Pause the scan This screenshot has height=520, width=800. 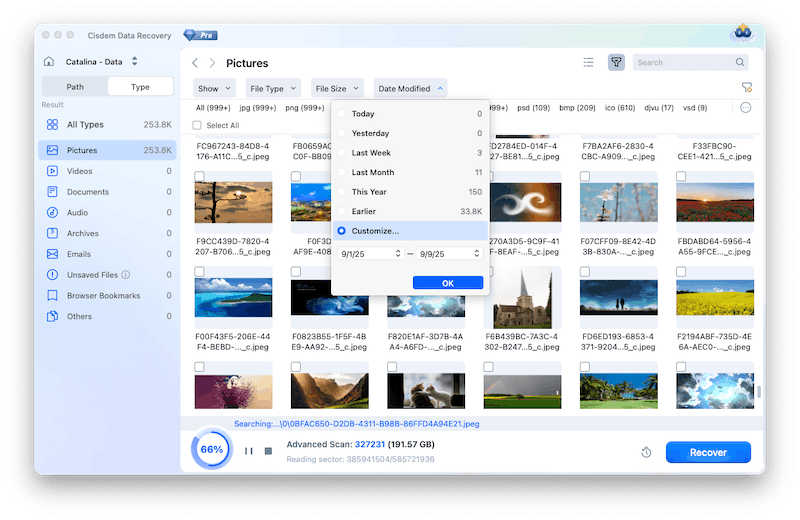click(x=248, y=451)
